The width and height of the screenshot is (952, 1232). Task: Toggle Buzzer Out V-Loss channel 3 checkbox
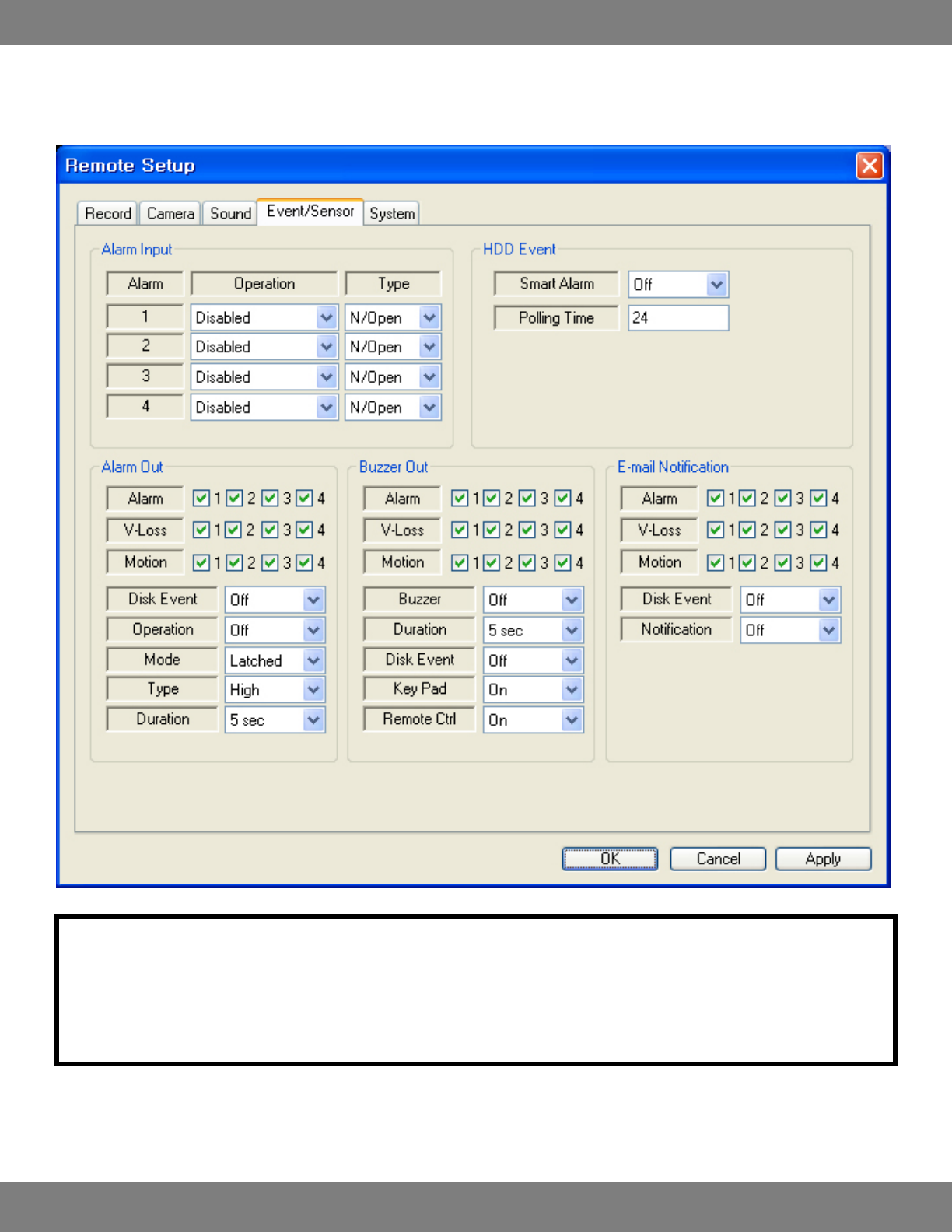[527, 530]
